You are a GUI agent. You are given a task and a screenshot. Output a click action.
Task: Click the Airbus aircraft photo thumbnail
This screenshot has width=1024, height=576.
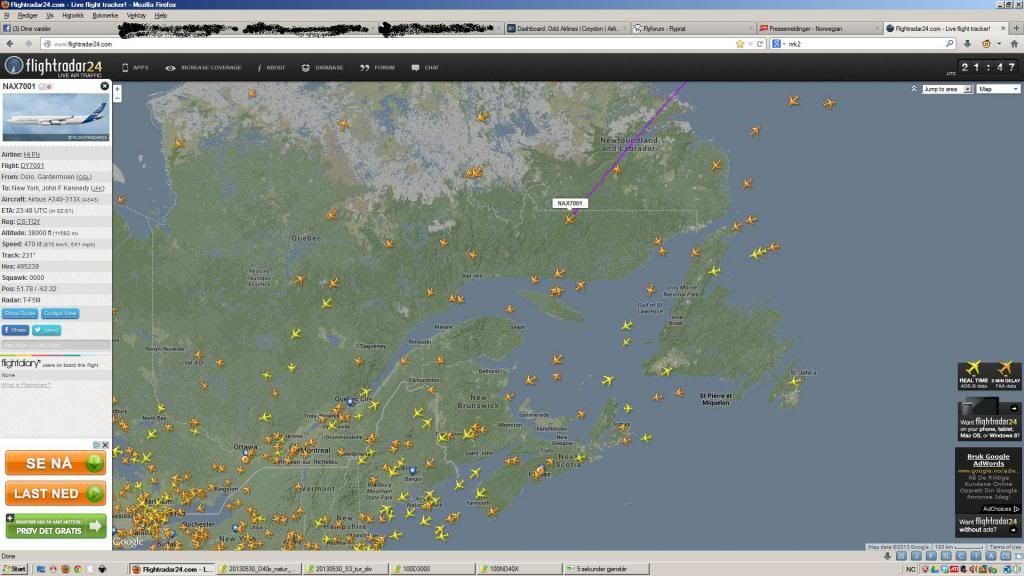pyautogui.click(x=56, y=117)
